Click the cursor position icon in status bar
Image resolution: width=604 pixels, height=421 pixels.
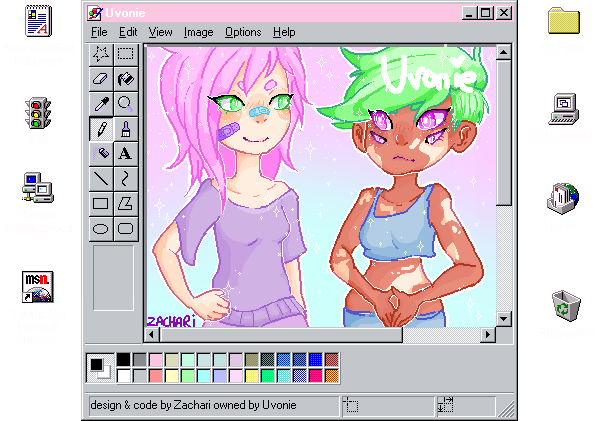tap(351, 406)
